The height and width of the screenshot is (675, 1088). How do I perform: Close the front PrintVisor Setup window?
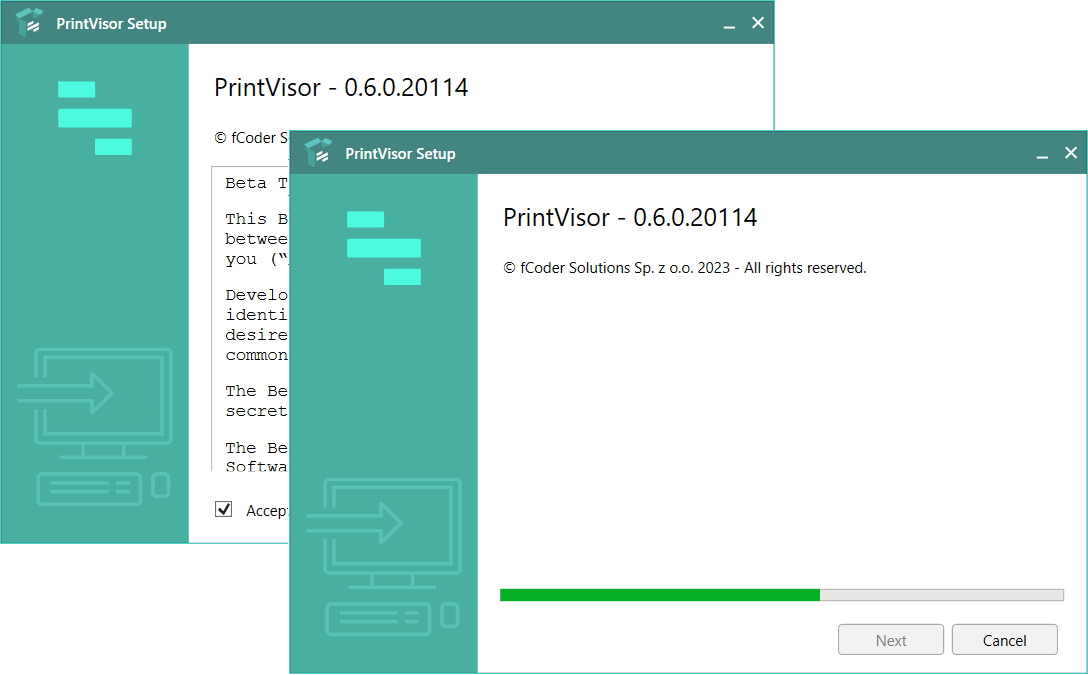click(1071, 153)
